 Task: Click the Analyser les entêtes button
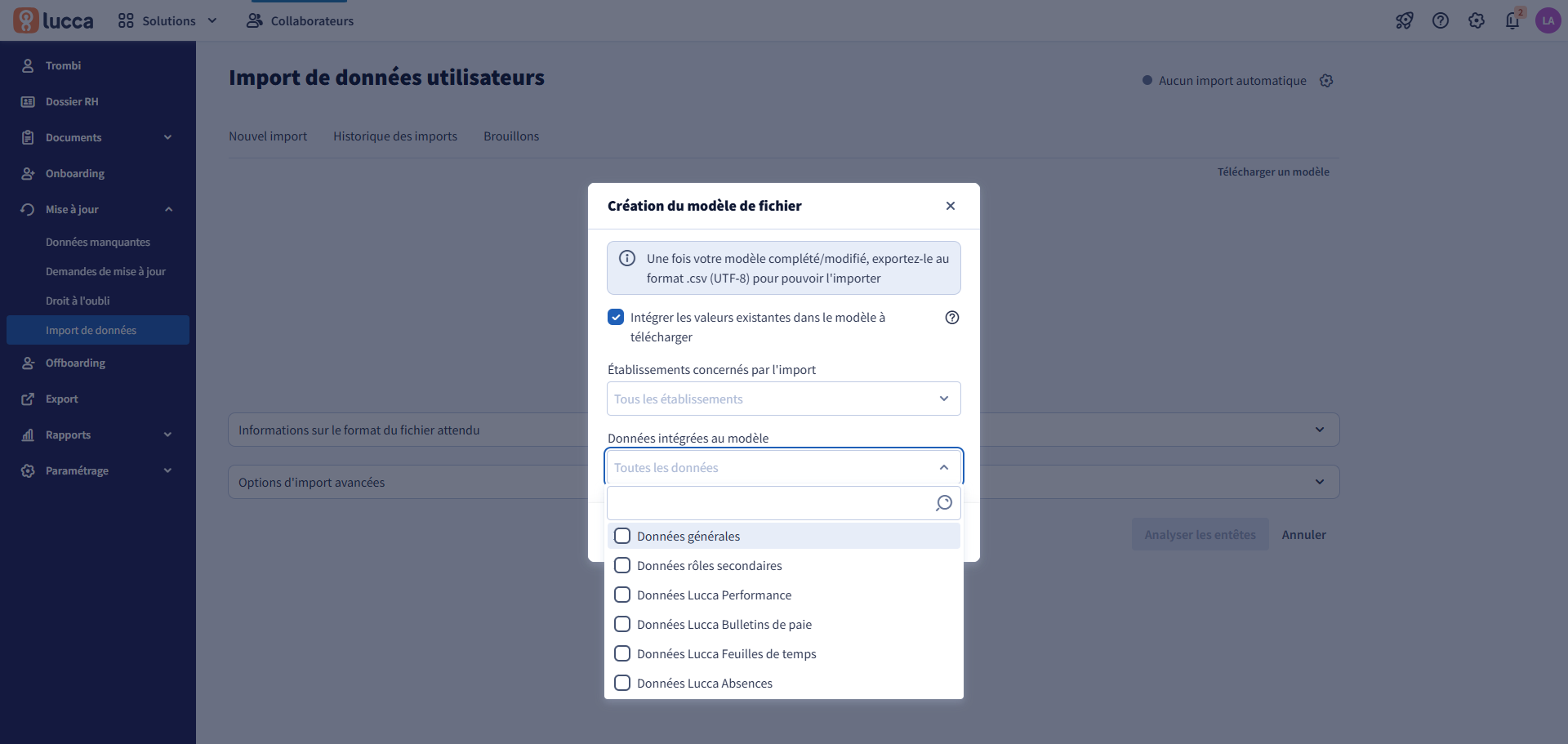point(1200,534)
